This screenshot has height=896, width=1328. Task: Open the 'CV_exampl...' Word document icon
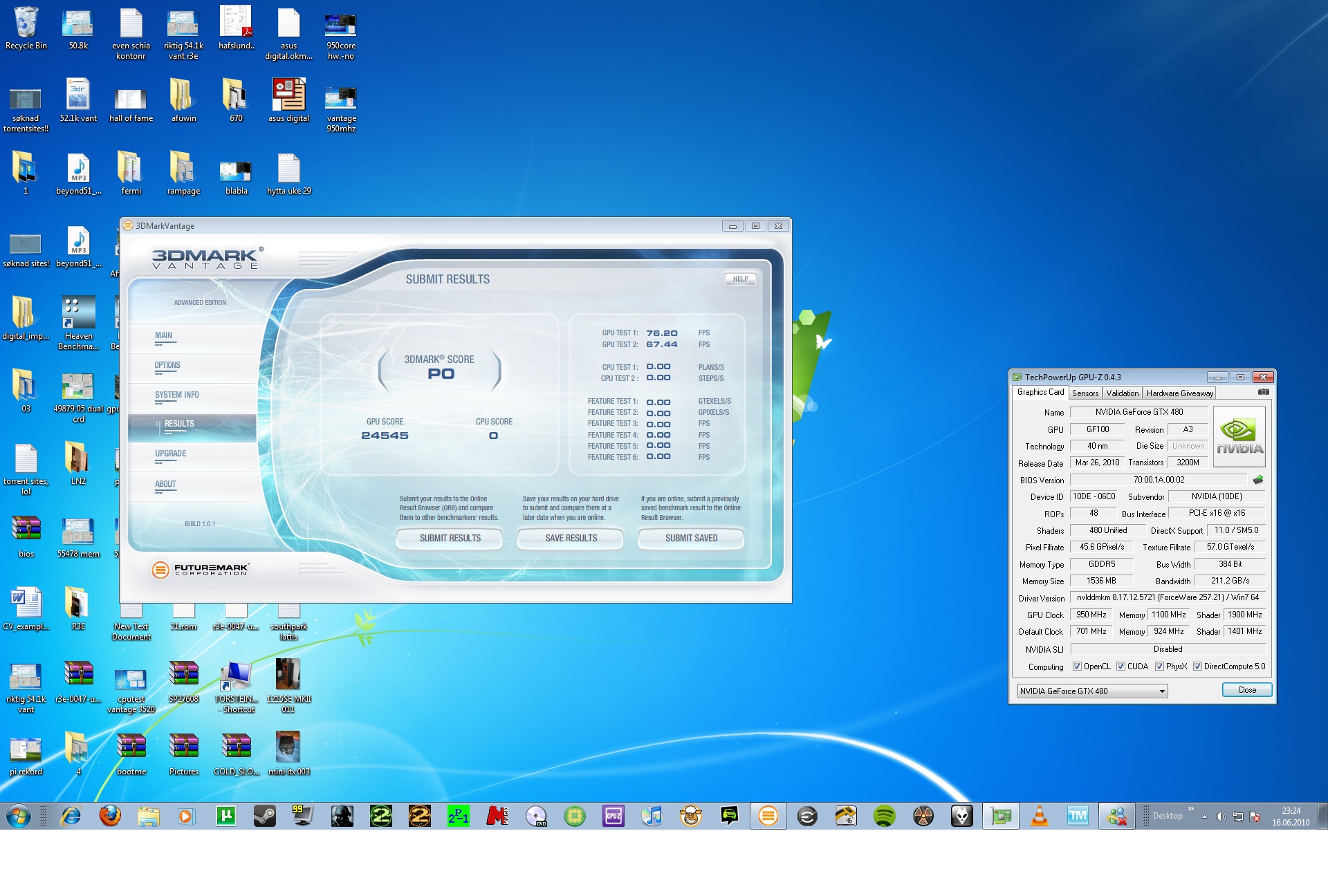(26, 610)
